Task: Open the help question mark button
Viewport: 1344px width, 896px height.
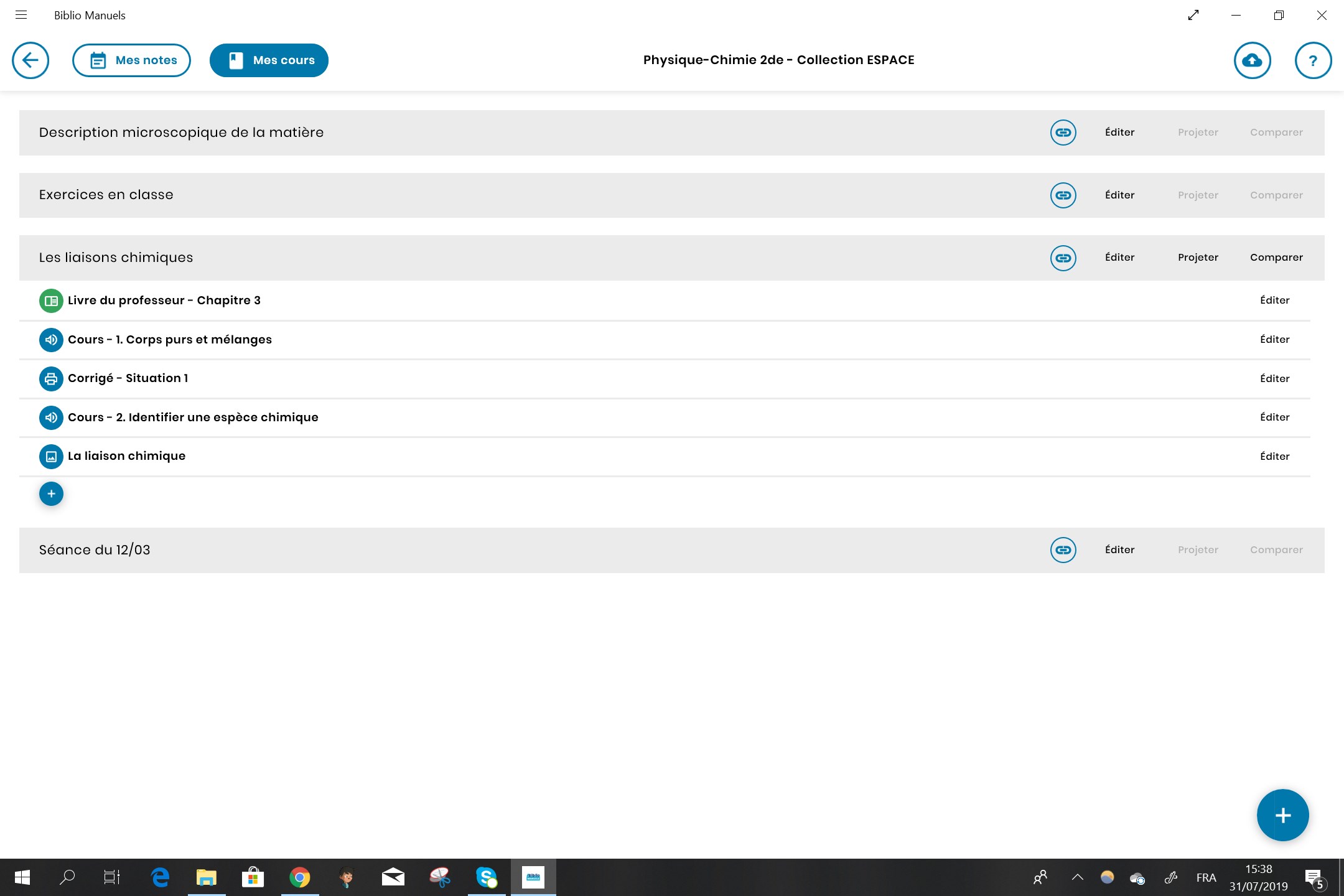Action: tap(1313, 60)
